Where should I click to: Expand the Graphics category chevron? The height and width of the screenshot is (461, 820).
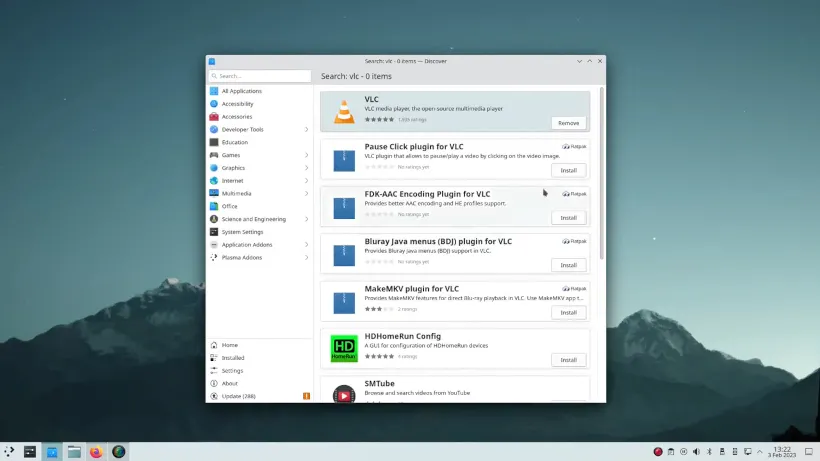(306, 168)
